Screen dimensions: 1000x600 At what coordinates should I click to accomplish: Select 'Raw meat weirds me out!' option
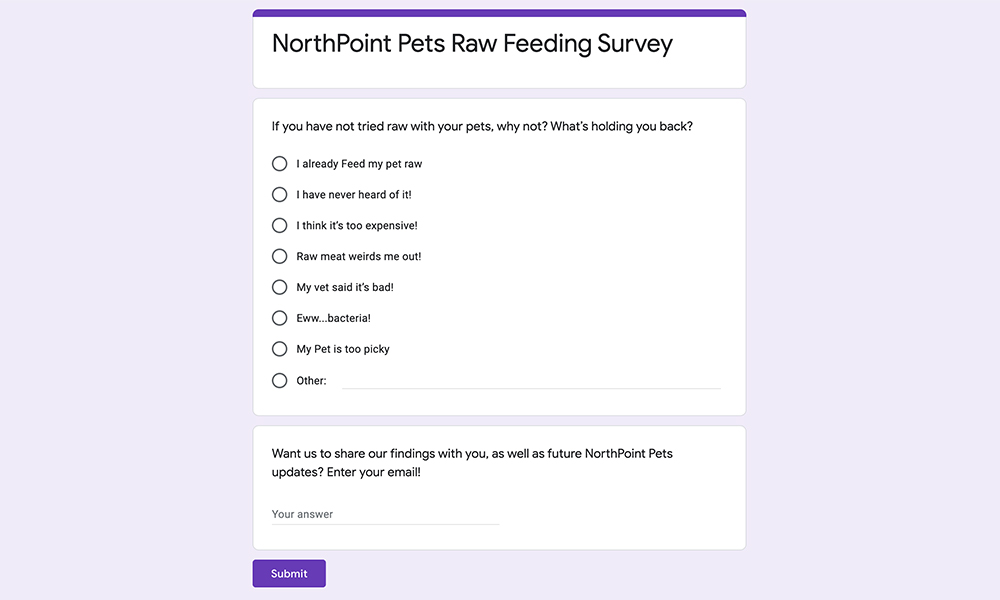click(x=279, y=256)
